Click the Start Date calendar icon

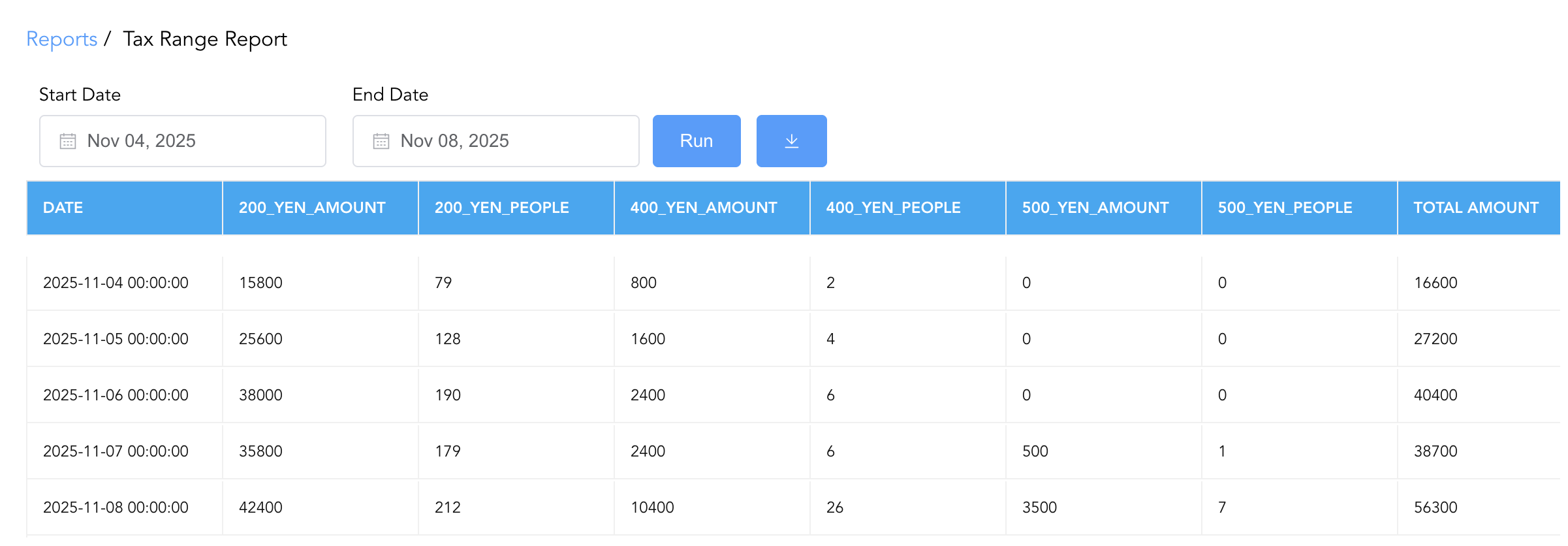(68, 141)
